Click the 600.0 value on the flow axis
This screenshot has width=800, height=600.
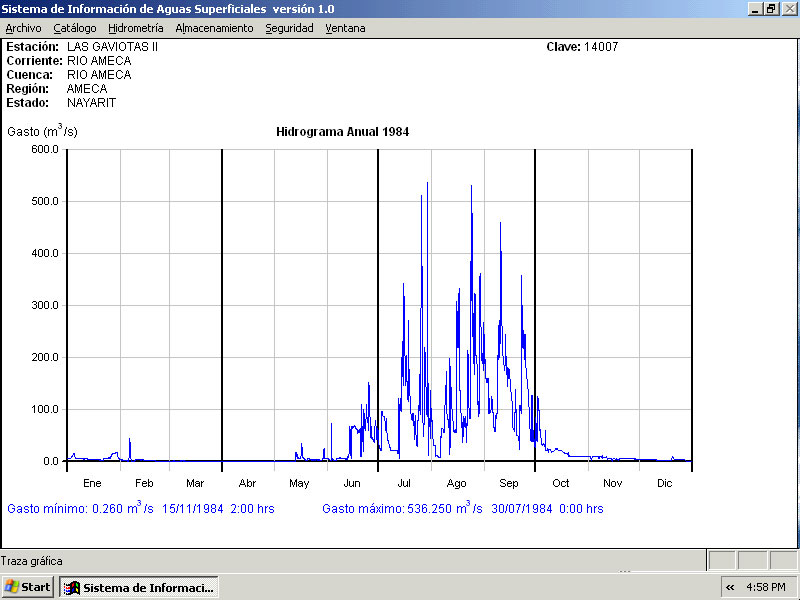point(45,150)
